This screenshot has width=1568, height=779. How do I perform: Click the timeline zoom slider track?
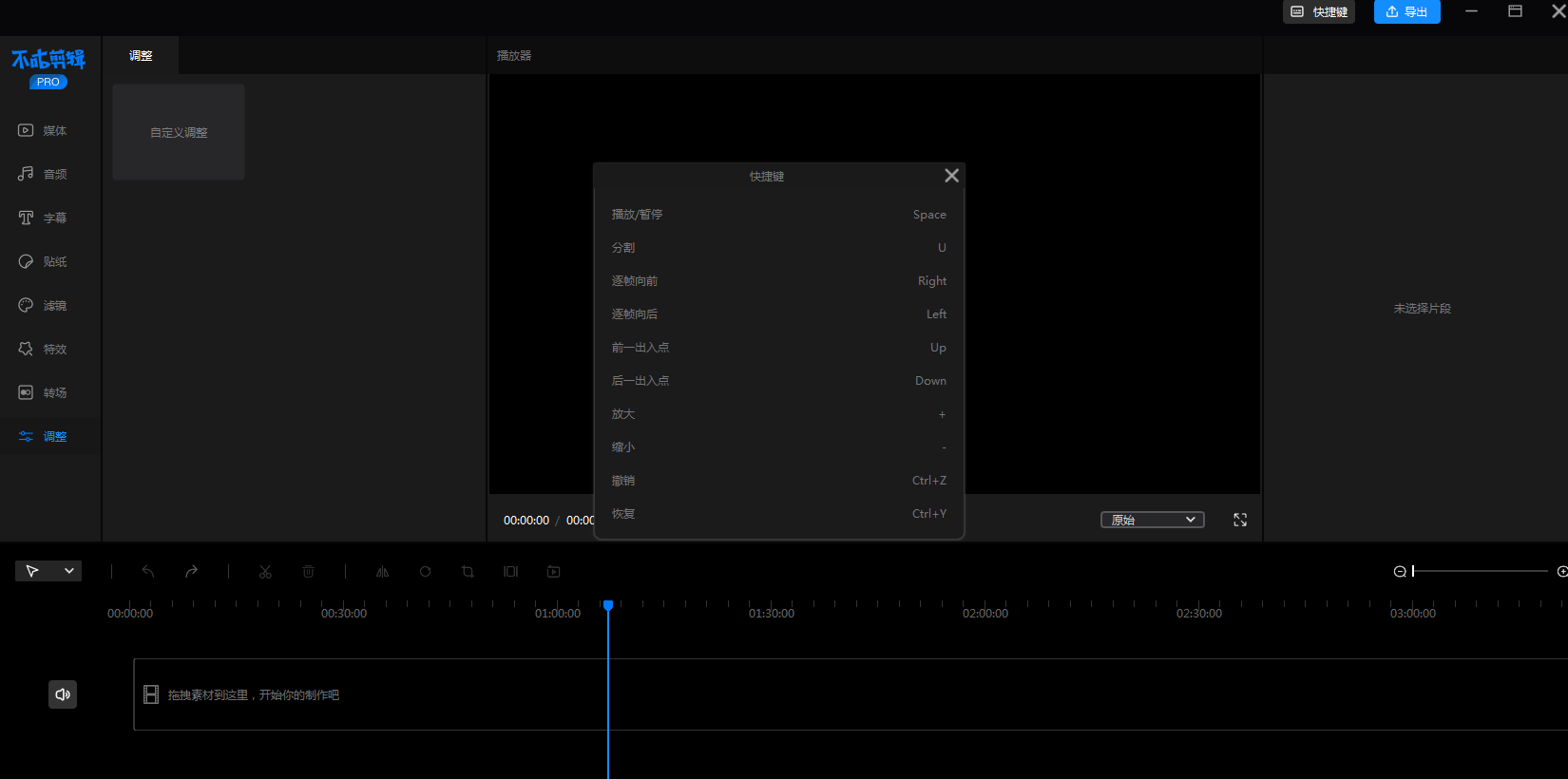click(1481, 572)
